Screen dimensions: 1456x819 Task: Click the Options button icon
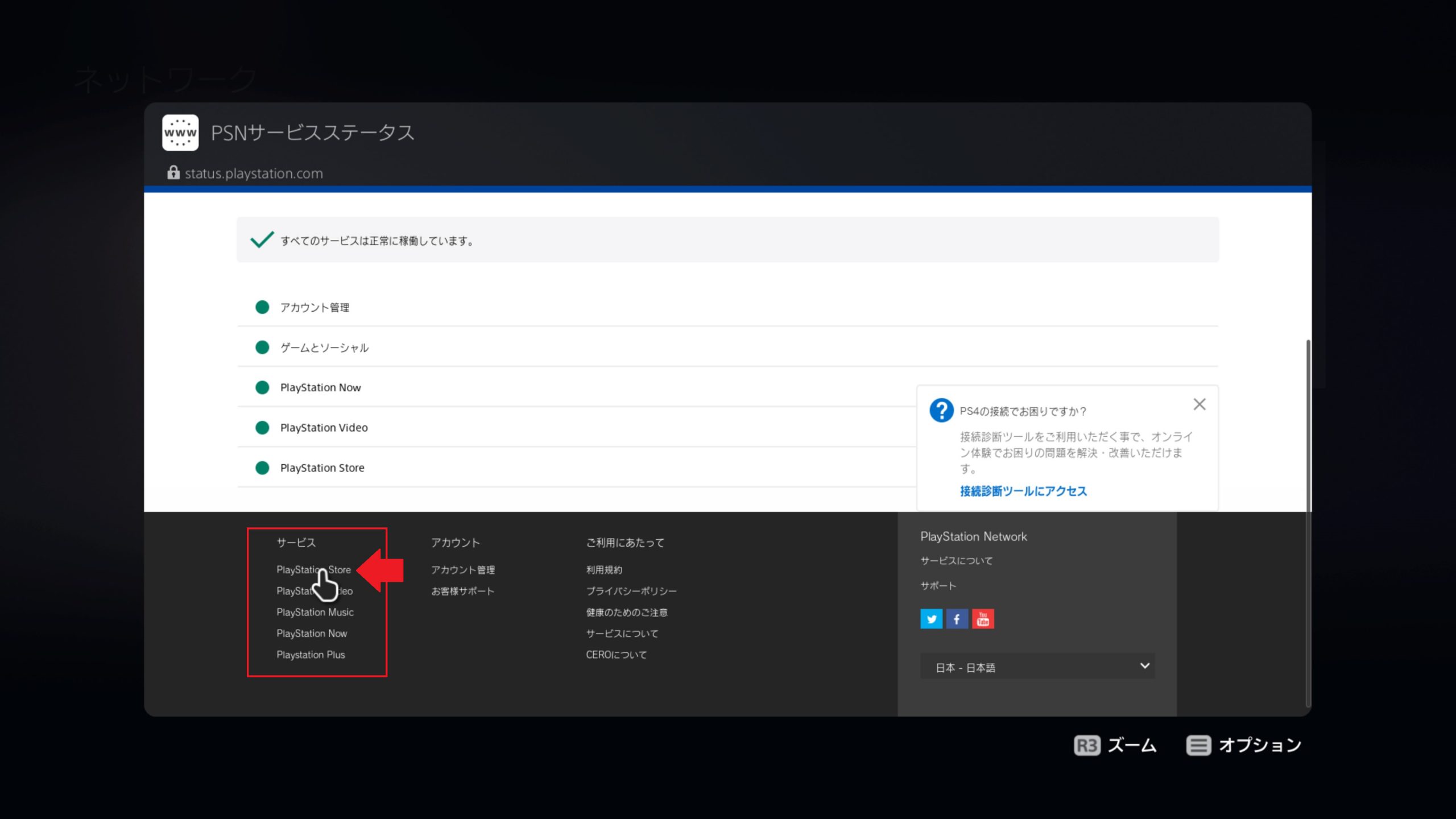coord(1199,745)
